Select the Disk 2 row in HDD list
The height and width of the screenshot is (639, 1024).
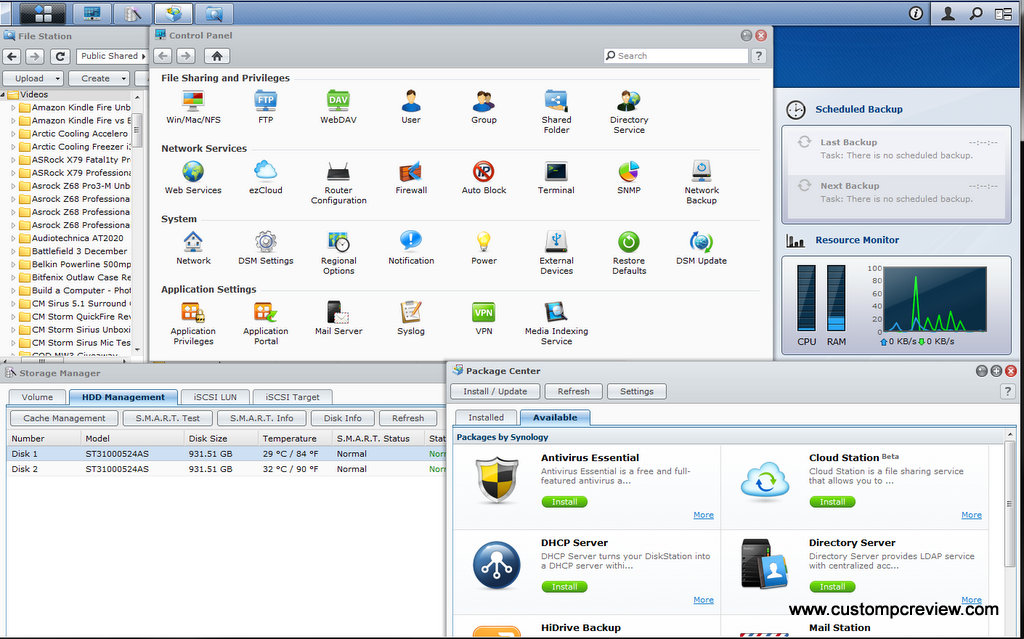(x=226, y=469)
